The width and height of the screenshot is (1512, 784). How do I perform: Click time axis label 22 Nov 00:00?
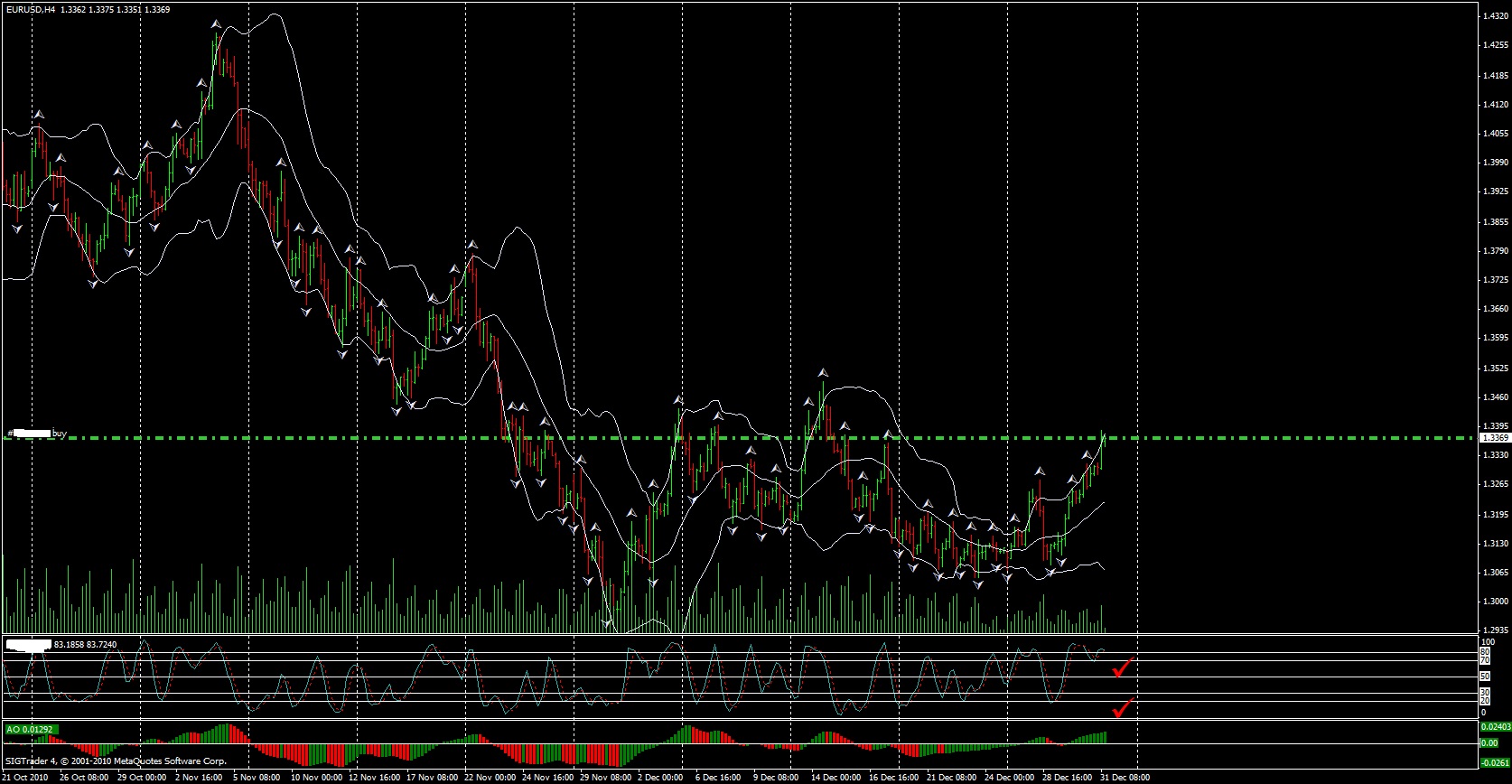[490, 777]
